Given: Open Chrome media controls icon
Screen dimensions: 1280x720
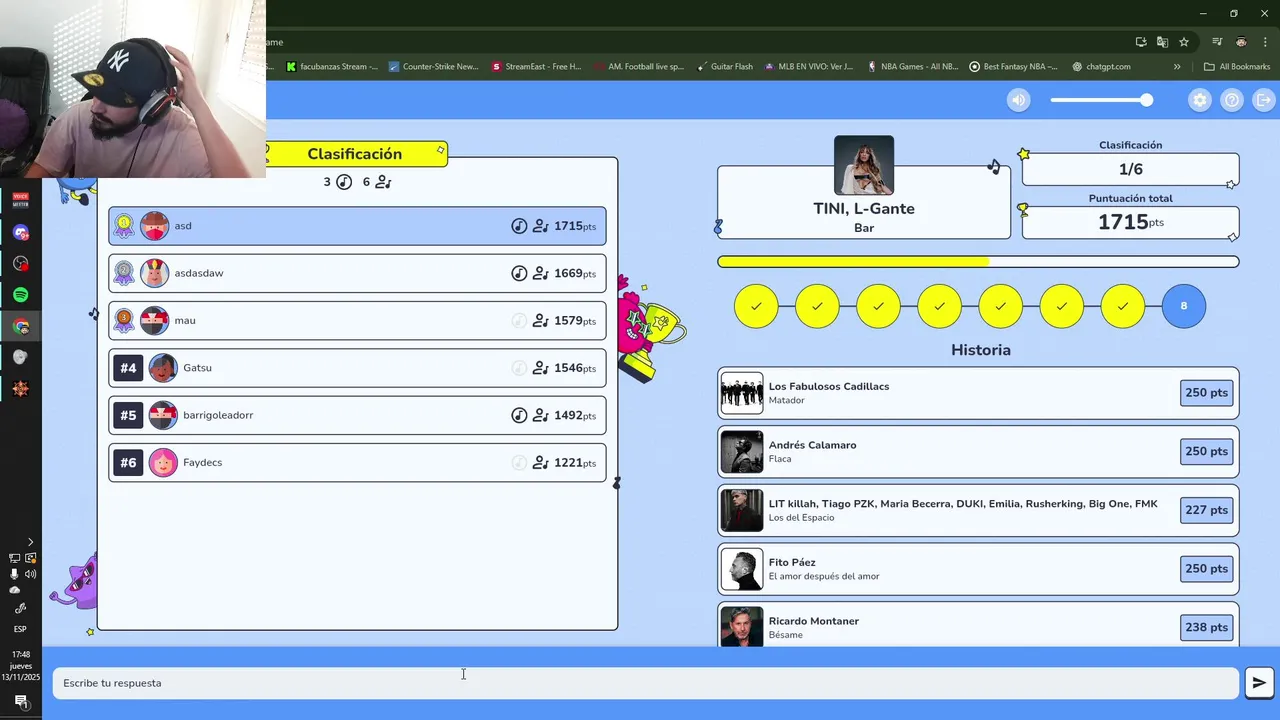Looking at the screenshot, I should coord(1217,42).
